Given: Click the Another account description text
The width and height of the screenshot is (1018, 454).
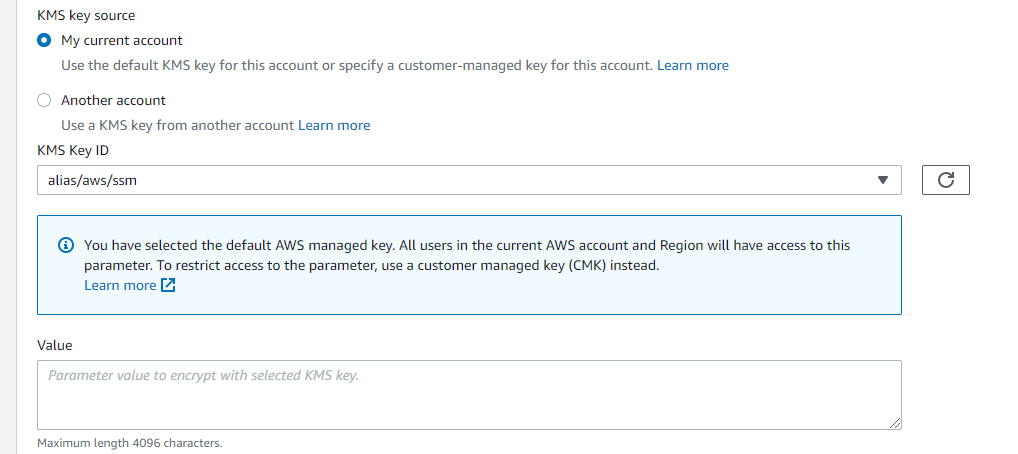Looking at the screenshot, I should (178, 125).
